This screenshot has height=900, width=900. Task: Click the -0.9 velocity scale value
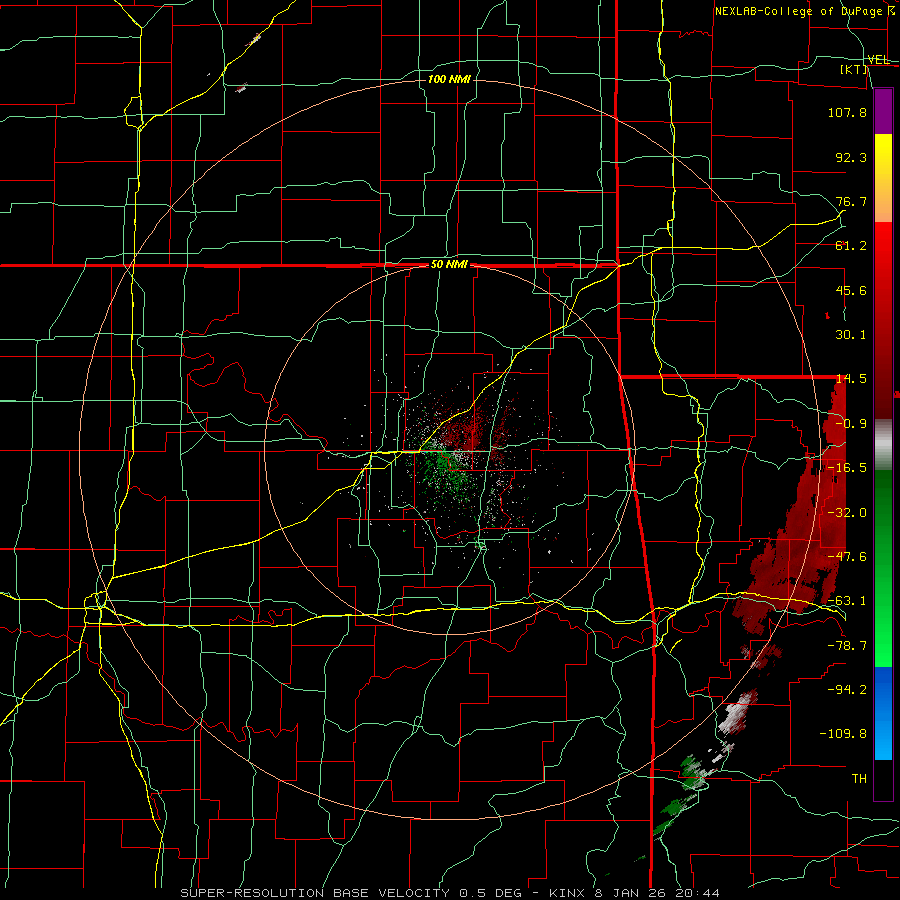tap(851, 424)
